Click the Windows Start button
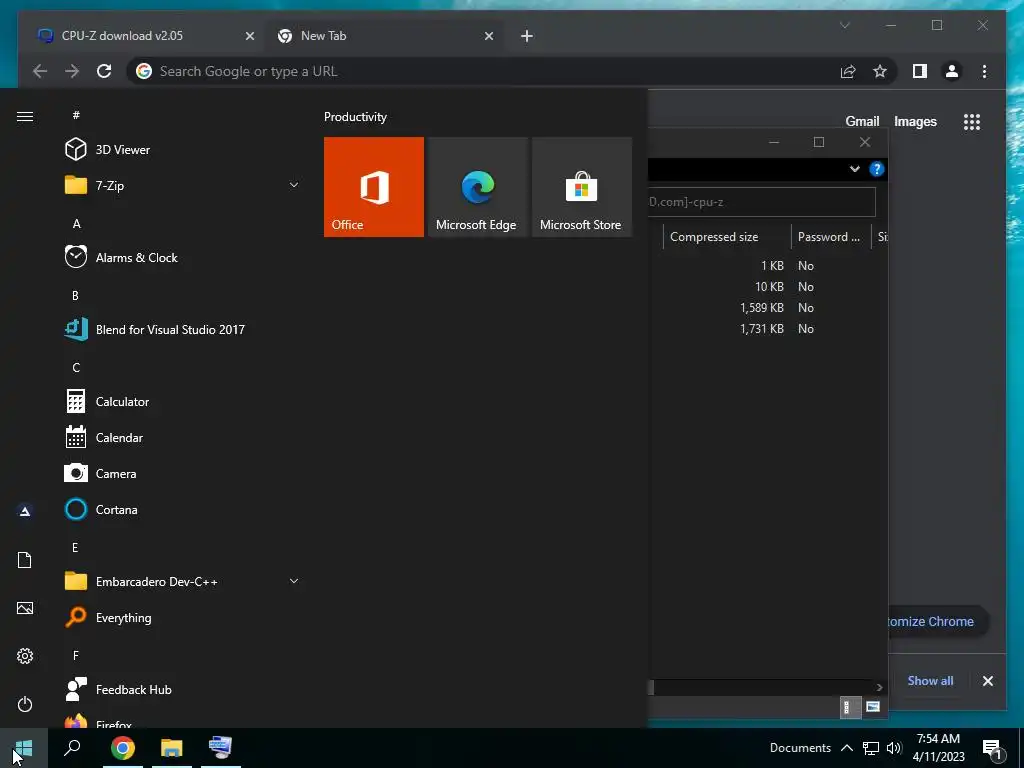1024x768 pixels. tap(24, 748)
